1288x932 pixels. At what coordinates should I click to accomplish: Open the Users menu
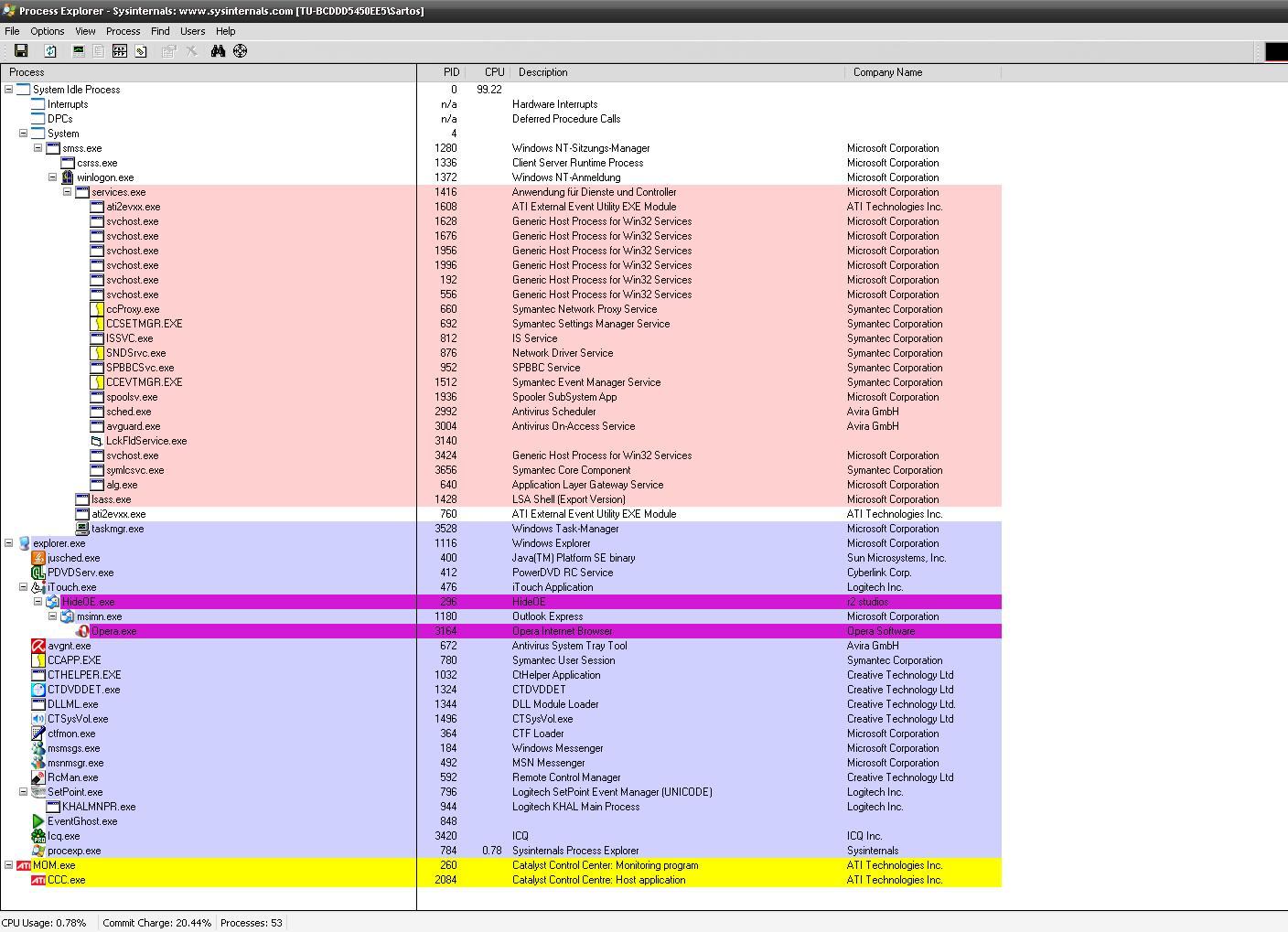[193, 31]
